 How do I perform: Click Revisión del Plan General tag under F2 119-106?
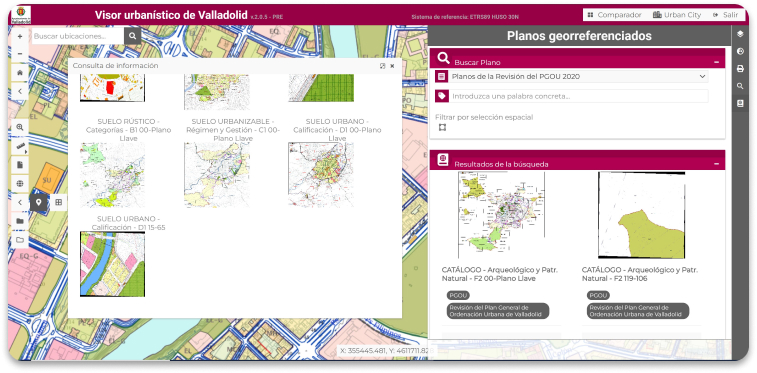pos(638,311)
